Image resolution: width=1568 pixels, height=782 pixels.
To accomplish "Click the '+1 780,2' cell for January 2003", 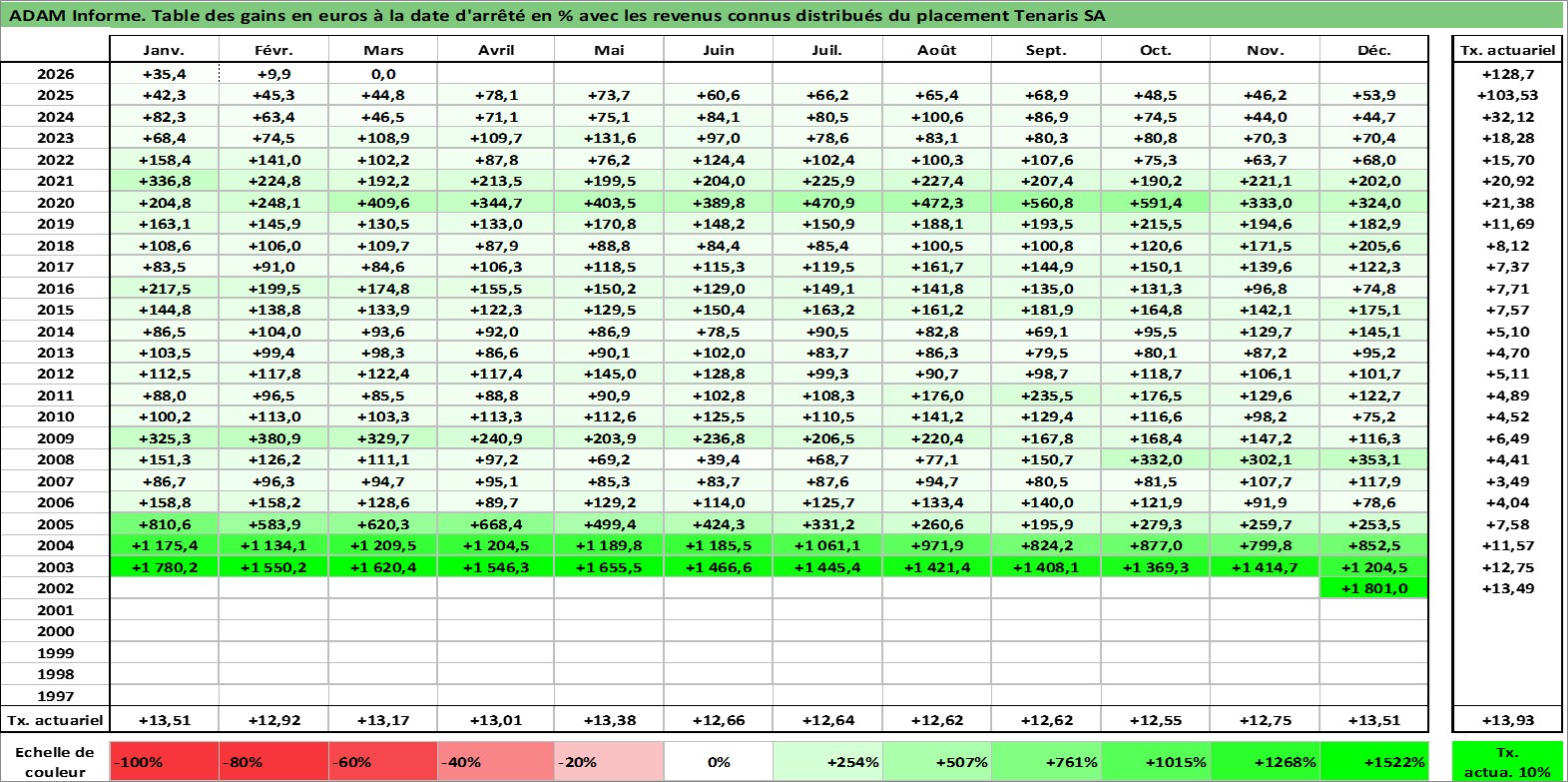I will coord(164,567).
